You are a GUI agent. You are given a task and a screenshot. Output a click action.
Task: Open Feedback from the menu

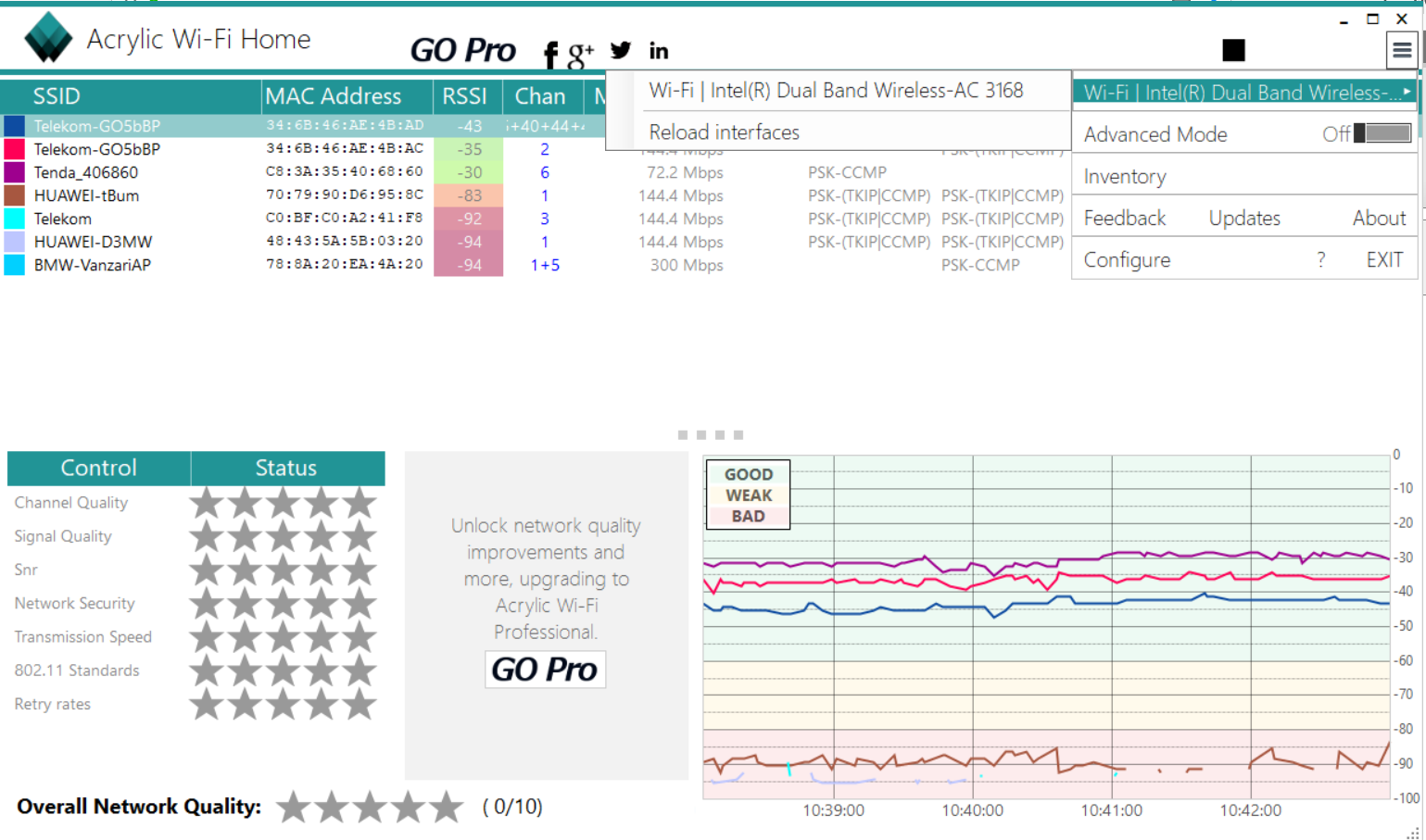click(x=1125, y=218)
